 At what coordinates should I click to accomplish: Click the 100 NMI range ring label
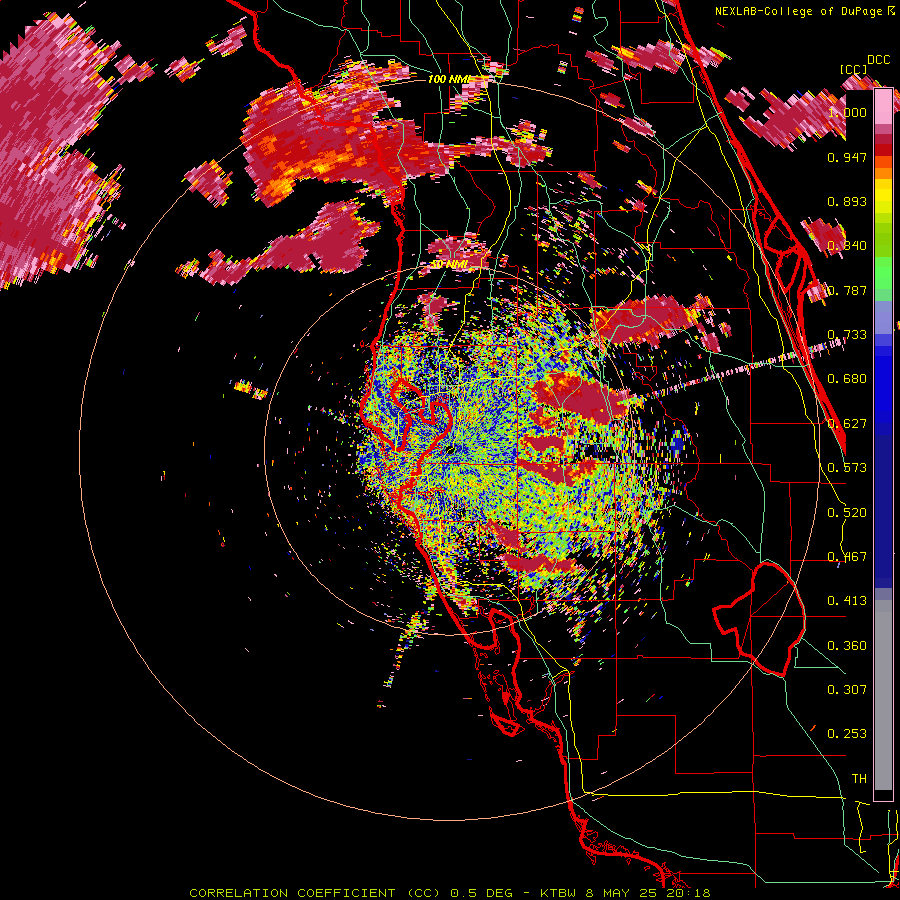tap(449, 79)
